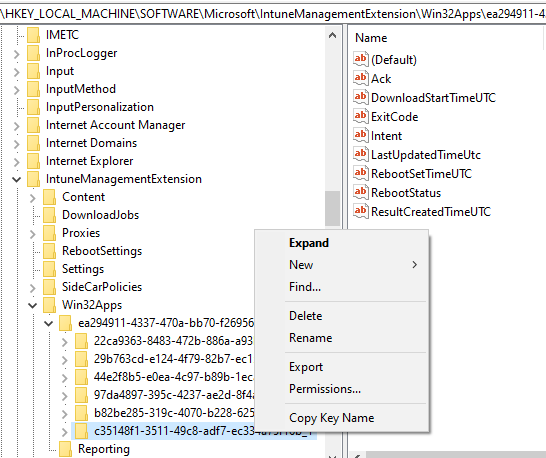Image resolution: width=546 pixels, height=458 pixels.
Task: Collapse the ea294911-4337 key
Action: tap(48, 324)
